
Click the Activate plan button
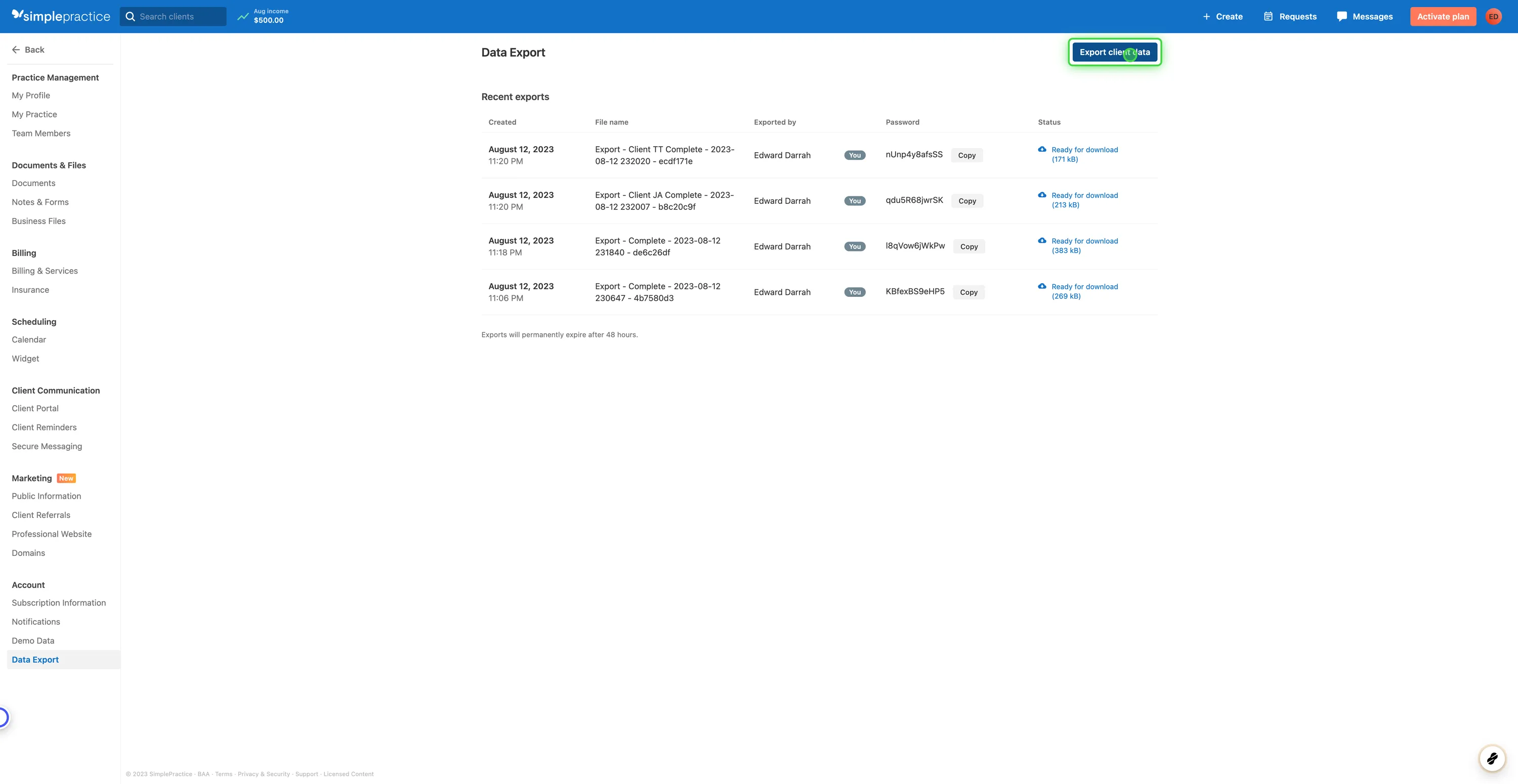tap(1443, 16)
